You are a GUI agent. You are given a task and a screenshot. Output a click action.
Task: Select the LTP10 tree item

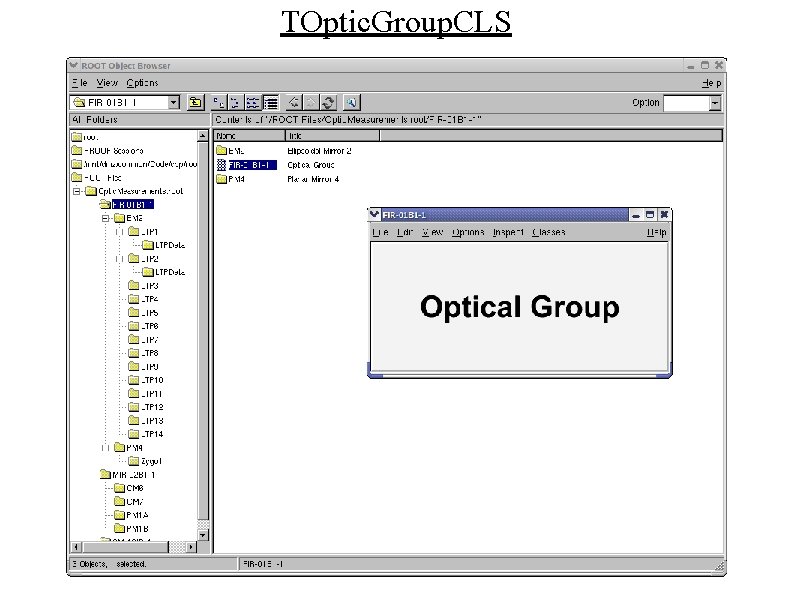(x=152, y=380)
